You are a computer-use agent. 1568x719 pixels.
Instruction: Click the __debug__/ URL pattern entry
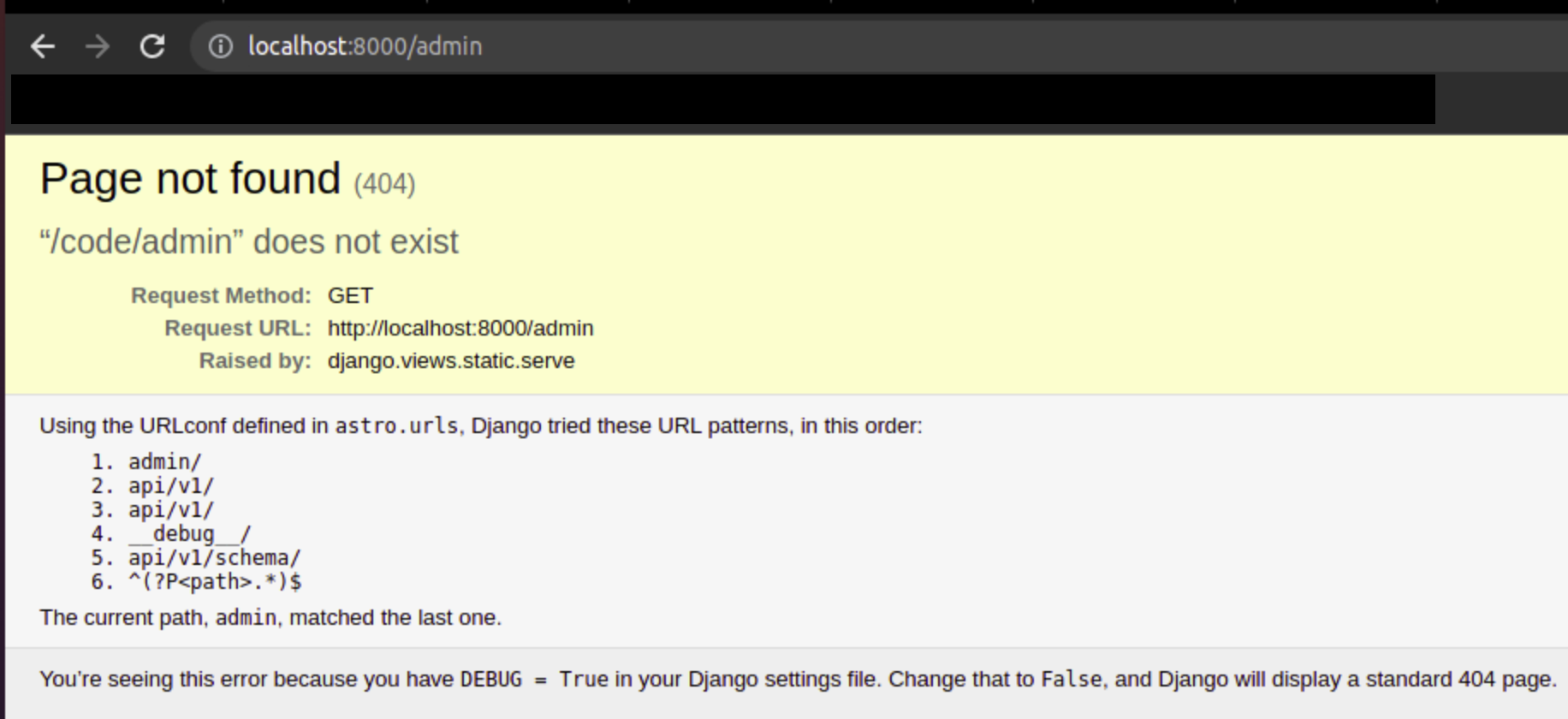point(189,534)
